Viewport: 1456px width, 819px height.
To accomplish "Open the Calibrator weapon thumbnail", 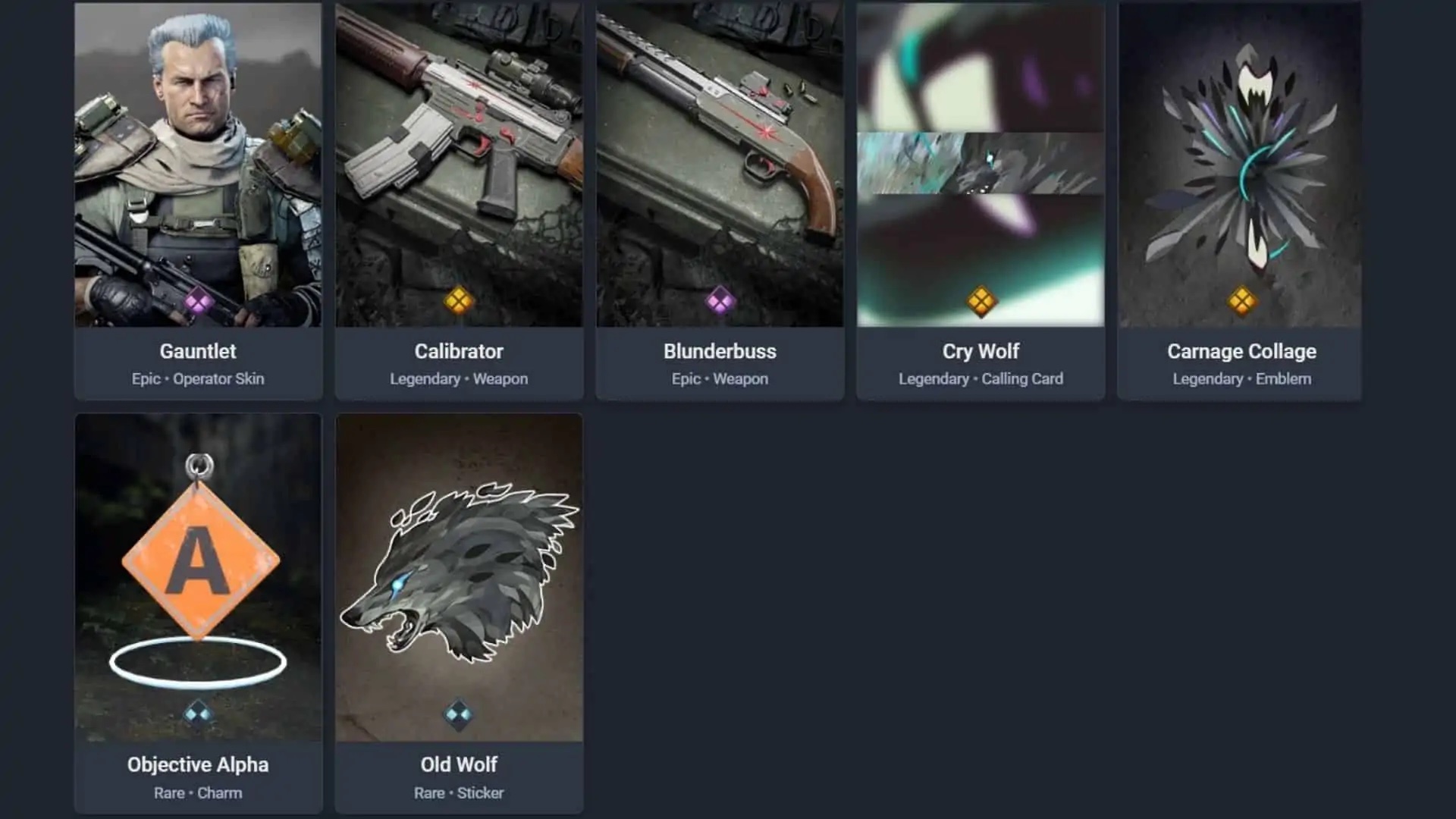I will [459, 165].
